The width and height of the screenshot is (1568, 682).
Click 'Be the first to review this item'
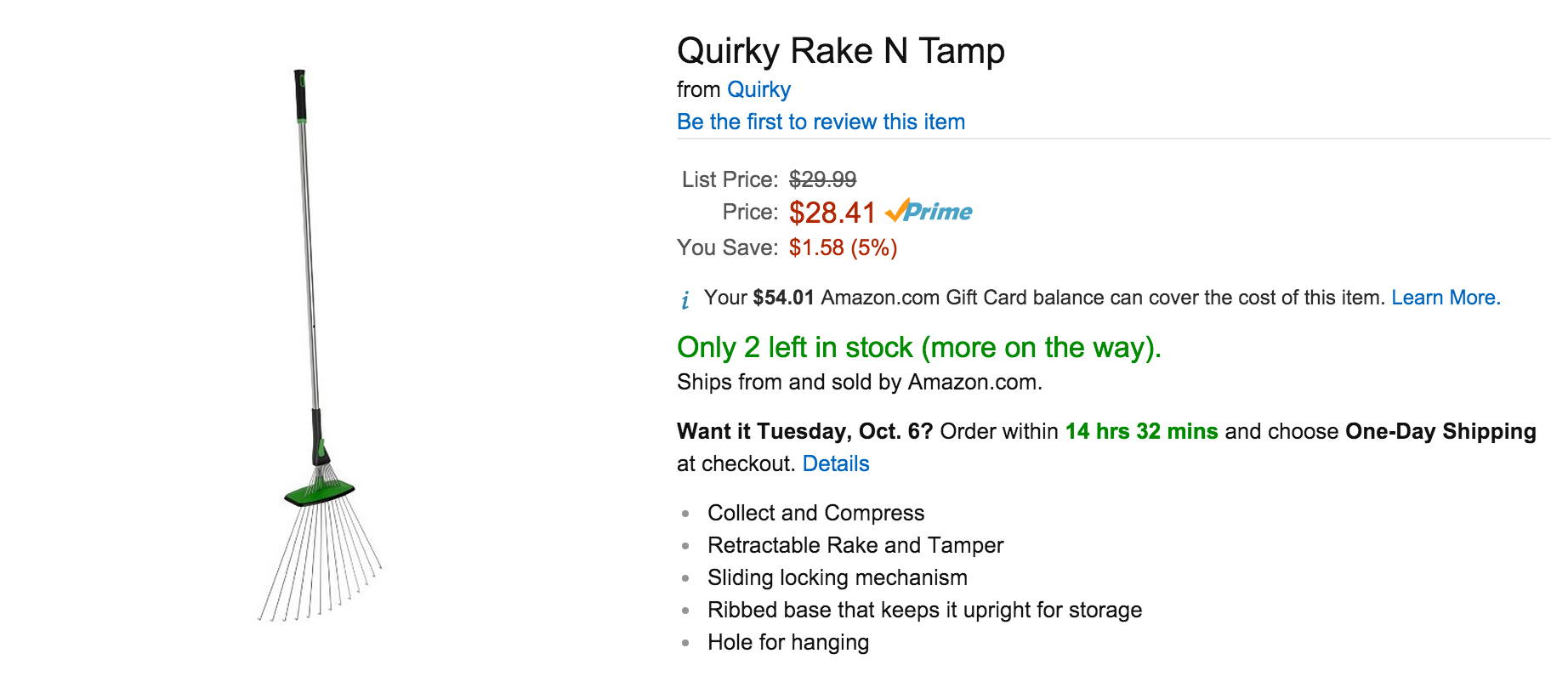point(821,122)
